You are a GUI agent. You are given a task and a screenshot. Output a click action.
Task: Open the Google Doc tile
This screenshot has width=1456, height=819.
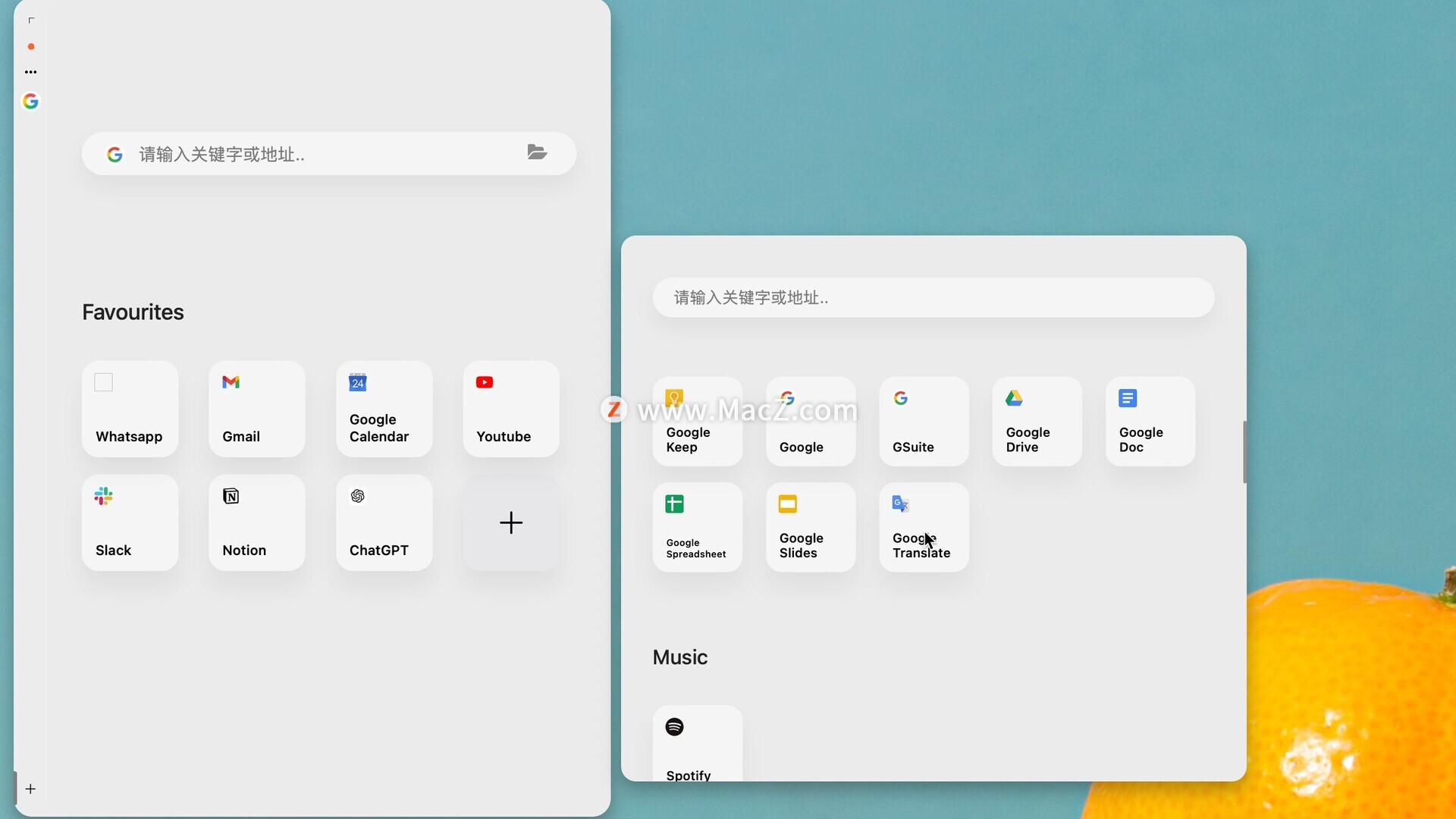tap(1150, 422)
